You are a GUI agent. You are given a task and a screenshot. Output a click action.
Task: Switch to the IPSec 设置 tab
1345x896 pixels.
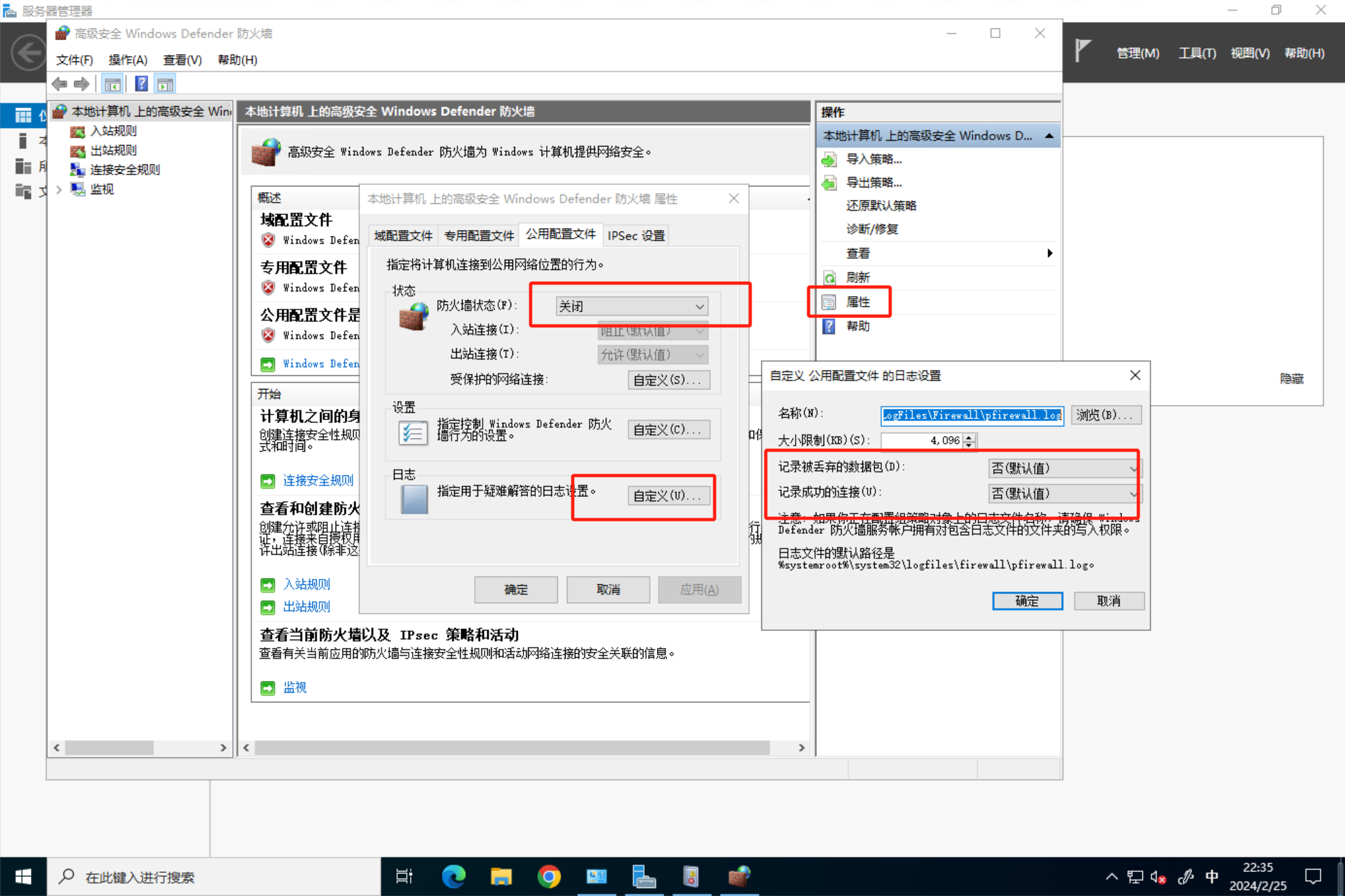pos(636,235)
